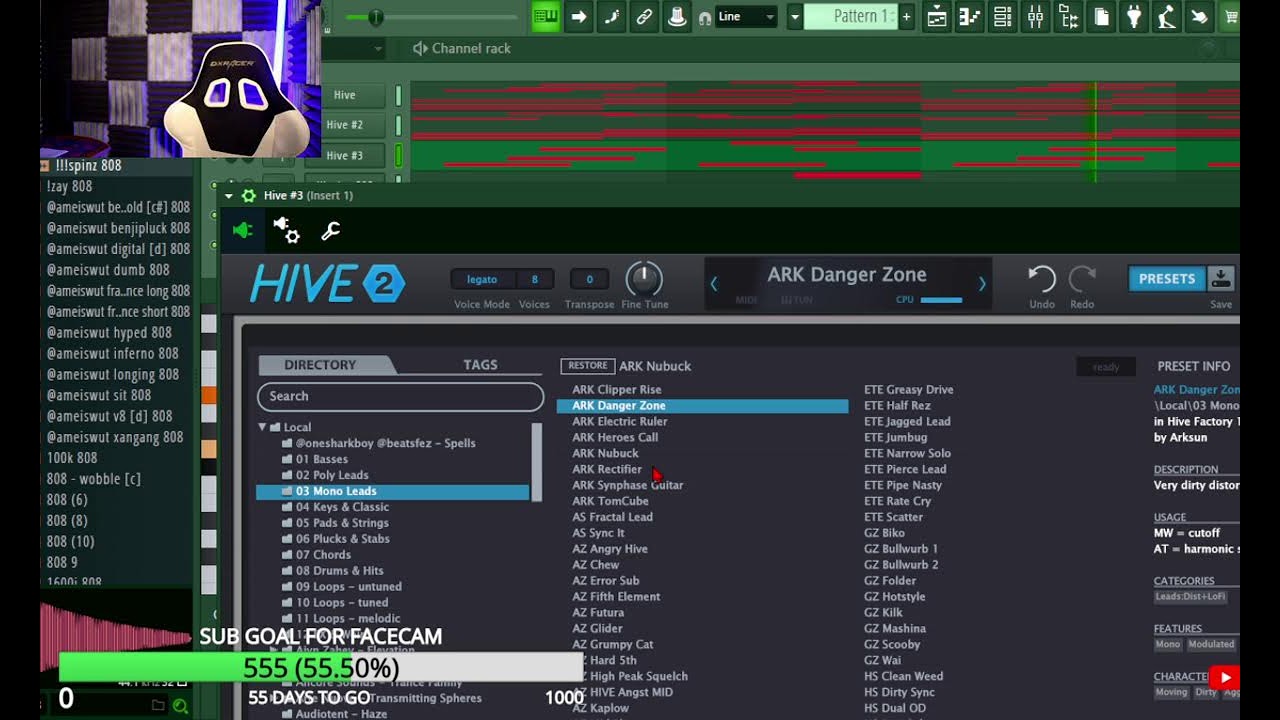Click the Transpose value field
The height and width of the screenshot is (720, 1280).
click(589, 280)
